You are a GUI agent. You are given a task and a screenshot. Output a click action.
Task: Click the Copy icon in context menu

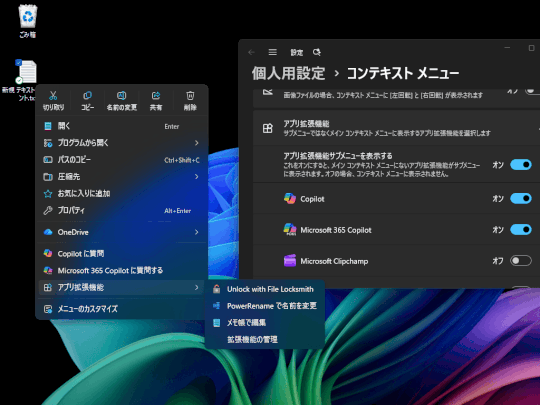(87, 95)
